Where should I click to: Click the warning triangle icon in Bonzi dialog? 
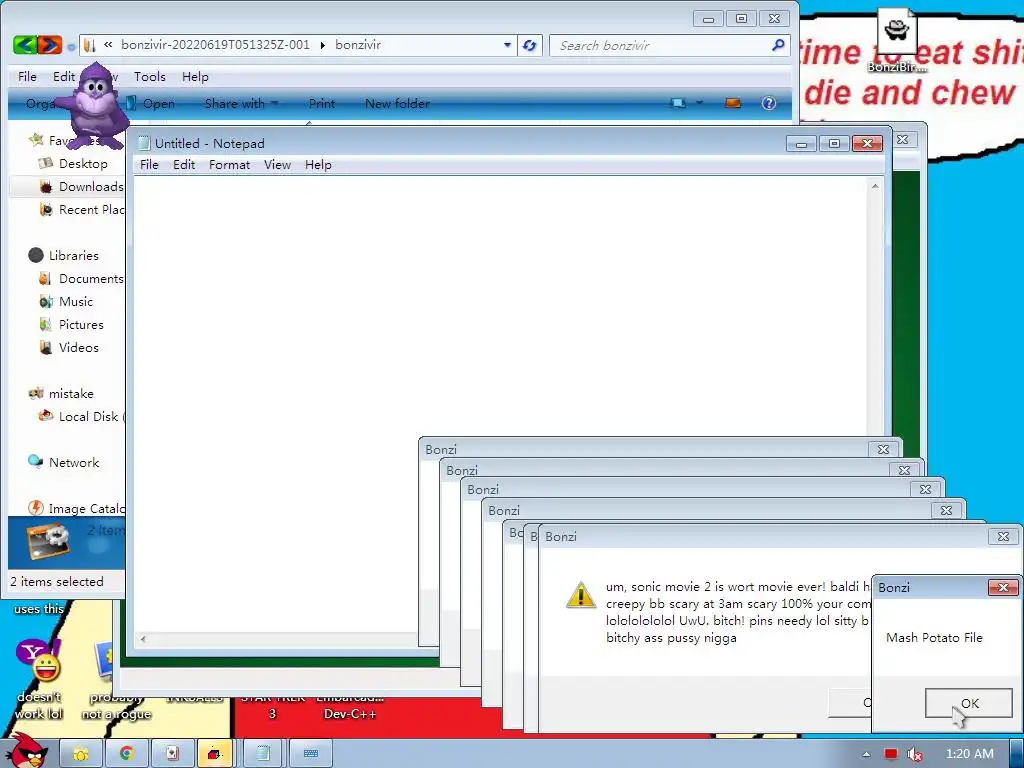click(581, 595)
